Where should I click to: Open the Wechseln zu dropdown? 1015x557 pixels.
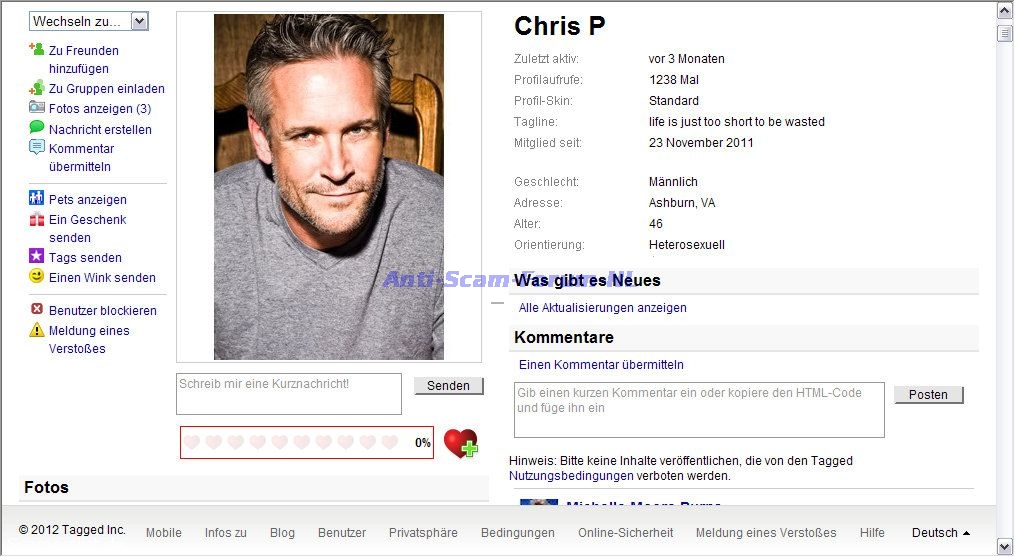click(x=89, y=21)
